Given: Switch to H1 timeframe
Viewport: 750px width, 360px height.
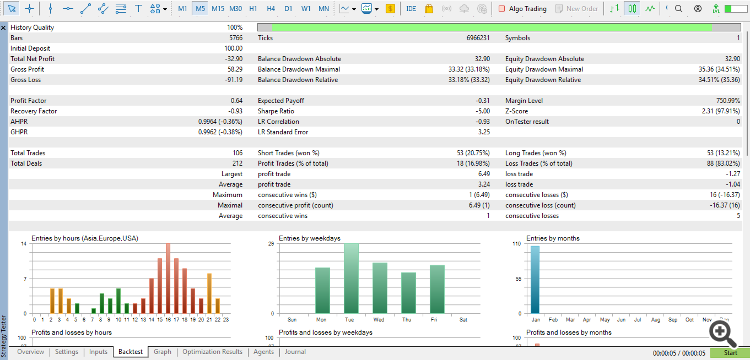Looking at the screenshot, I should coord(253,9).
